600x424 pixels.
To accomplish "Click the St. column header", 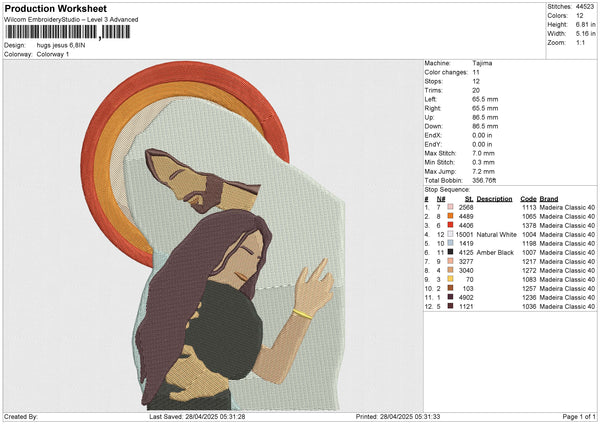I will point(469,198).
